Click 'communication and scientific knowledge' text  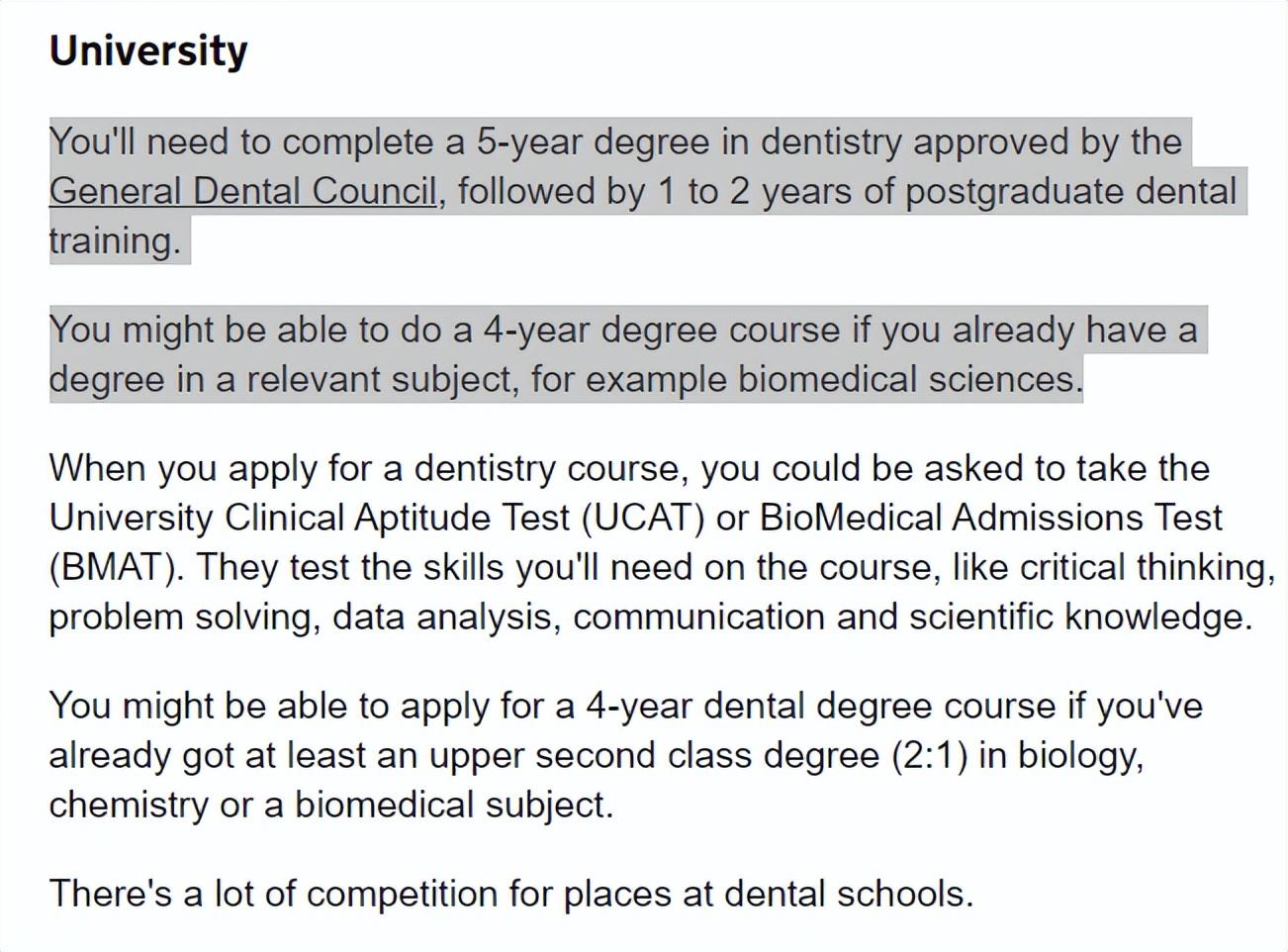pyautogui.click(x=912, y=617)
